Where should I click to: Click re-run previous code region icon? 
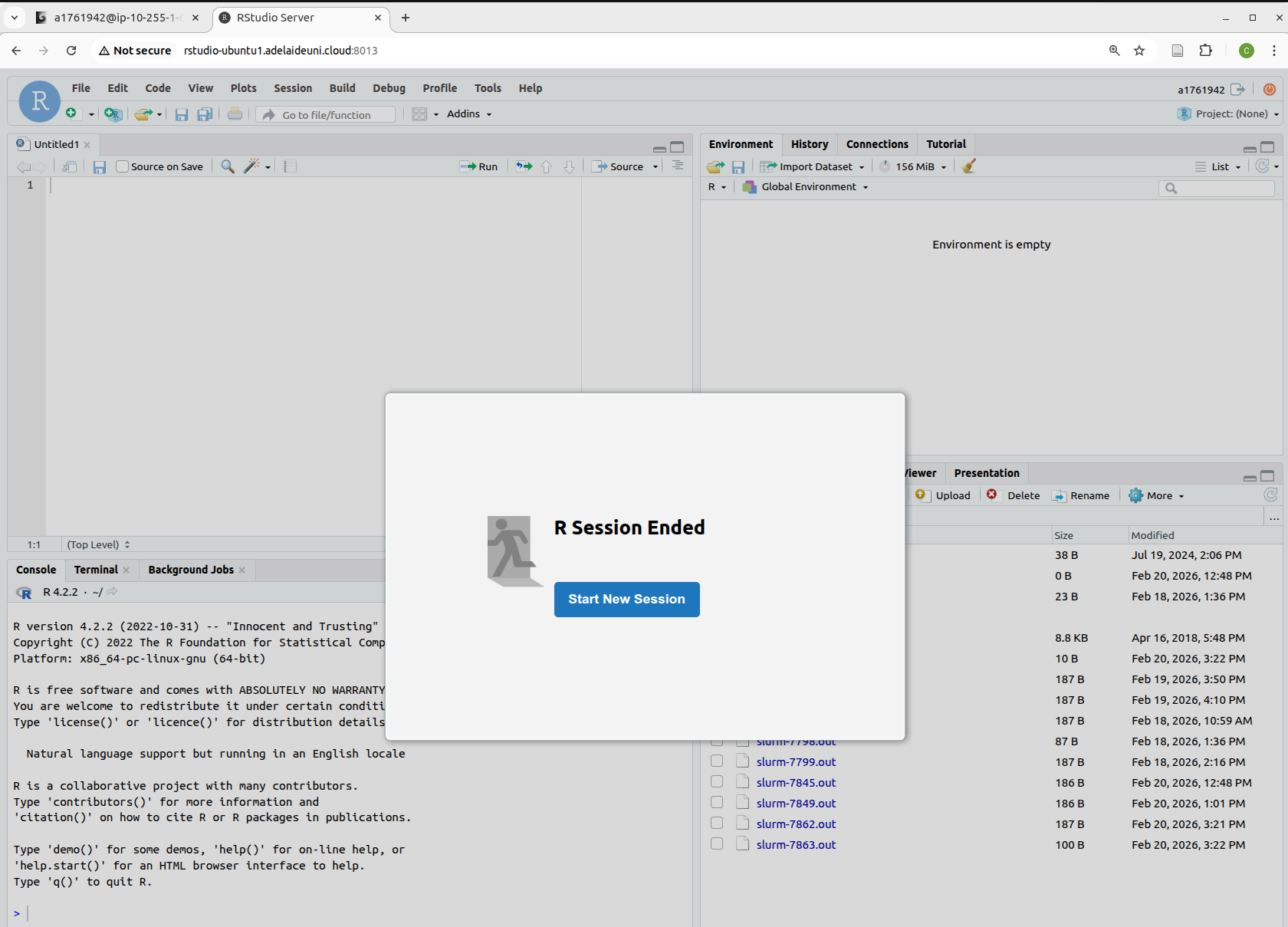tap(524, 166)
